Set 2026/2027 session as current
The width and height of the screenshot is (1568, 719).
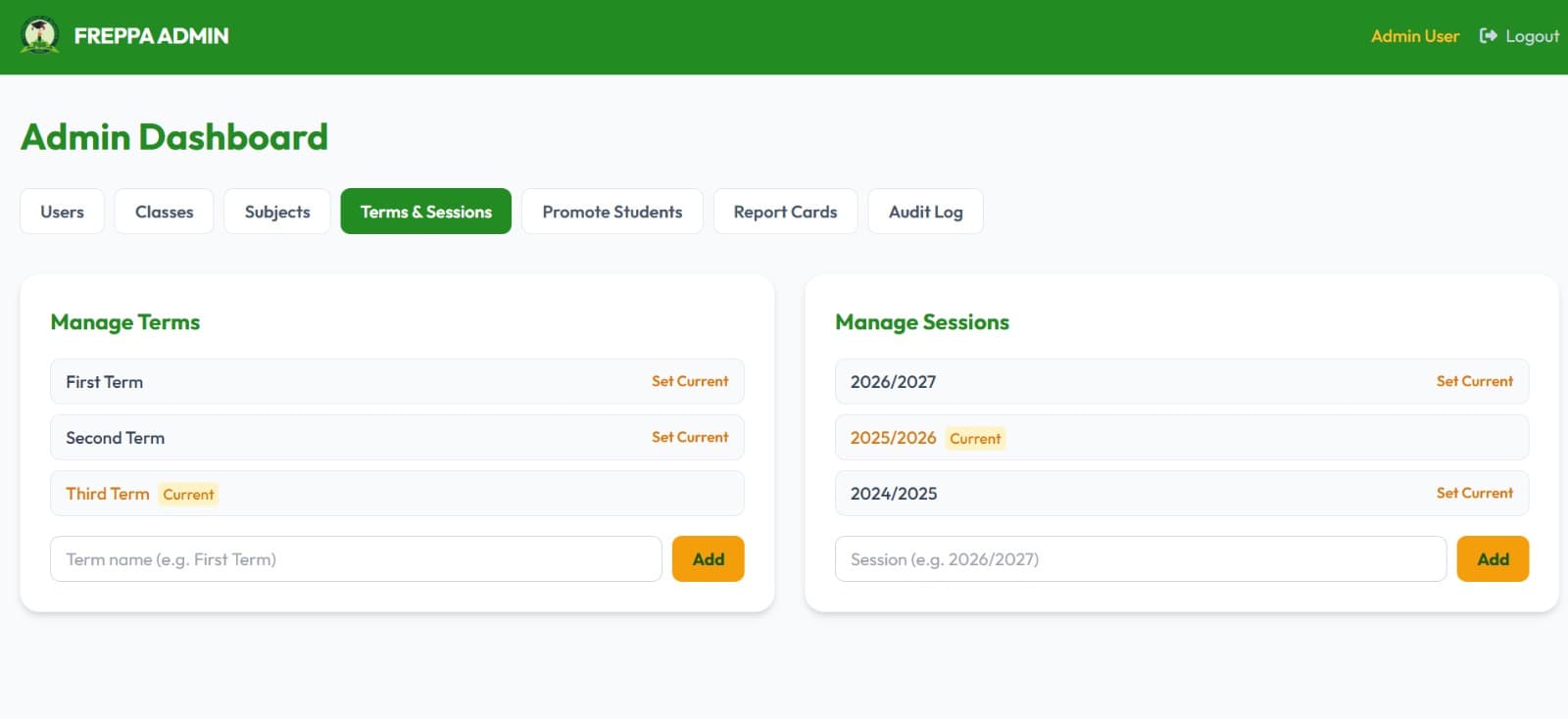pos(1475,382)
